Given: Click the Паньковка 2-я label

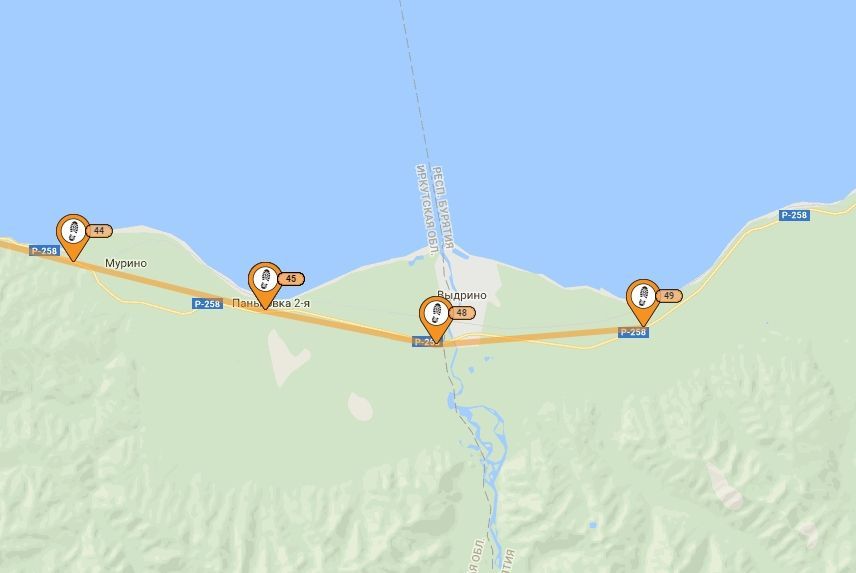Looking at the screenshot, I should [x=271, y=303].
